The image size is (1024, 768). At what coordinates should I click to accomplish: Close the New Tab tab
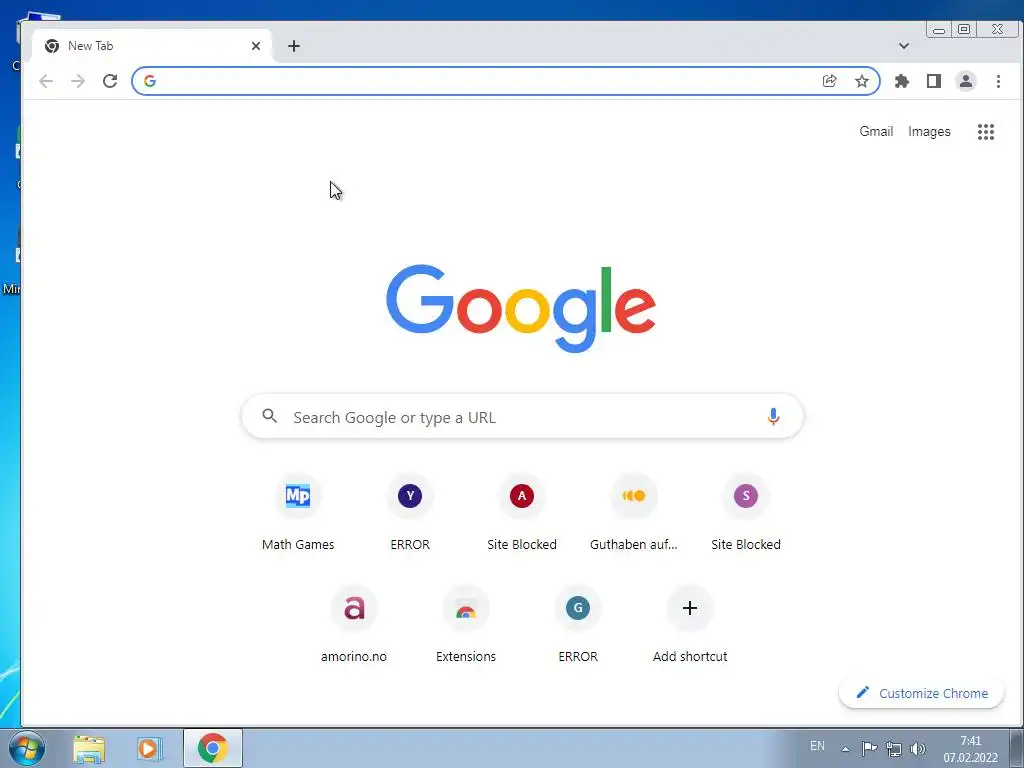click(x=256, y=46)
